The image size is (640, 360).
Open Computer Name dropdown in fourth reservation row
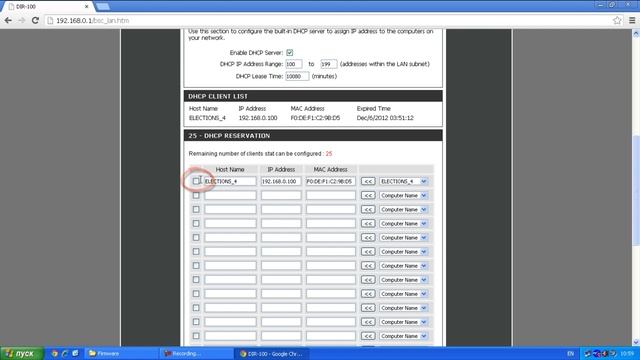point(404,224)
